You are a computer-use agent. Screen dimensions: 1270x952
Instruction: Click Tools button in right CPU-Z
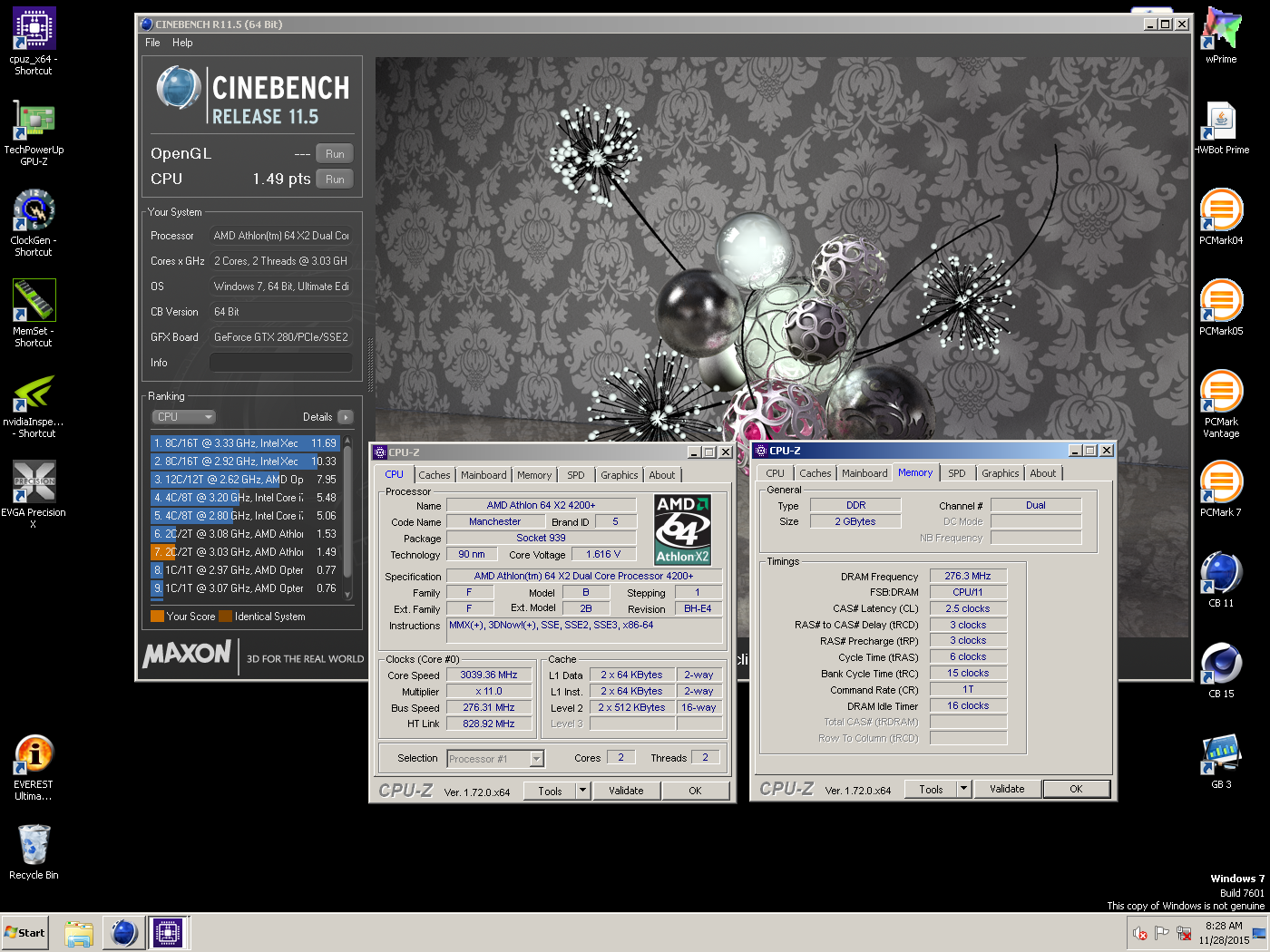(931, 789)
